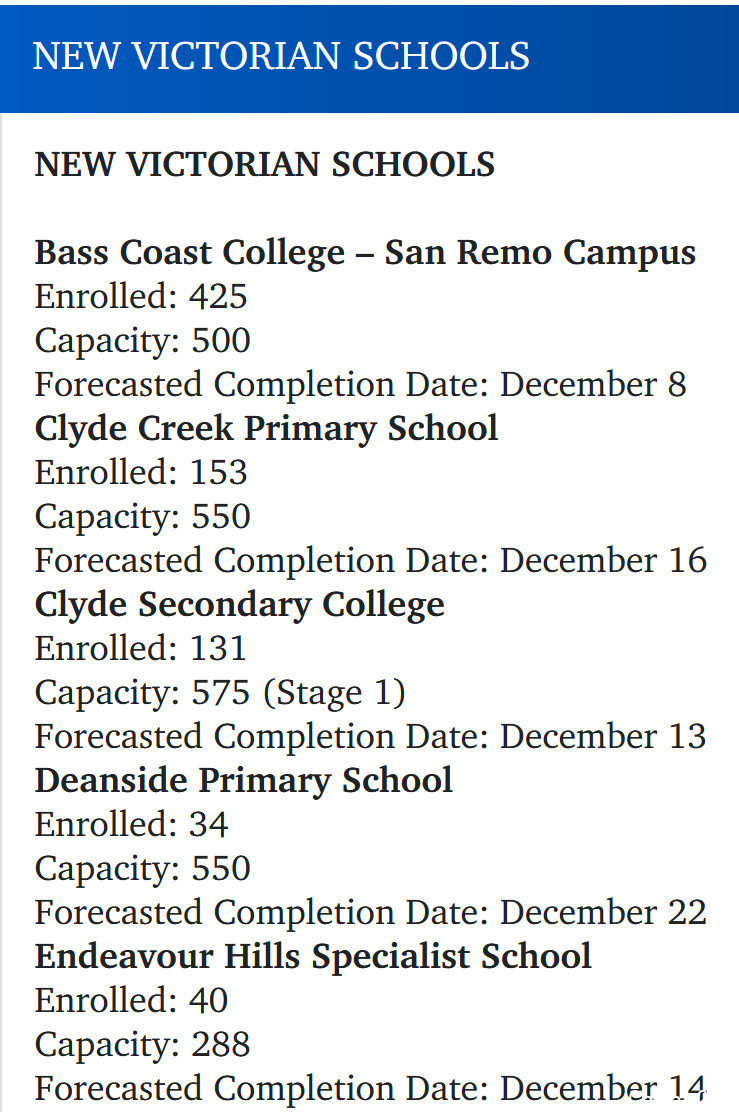Click the Clyde Creek Primary School heading
739x1112 pixels.
[266, 430]
